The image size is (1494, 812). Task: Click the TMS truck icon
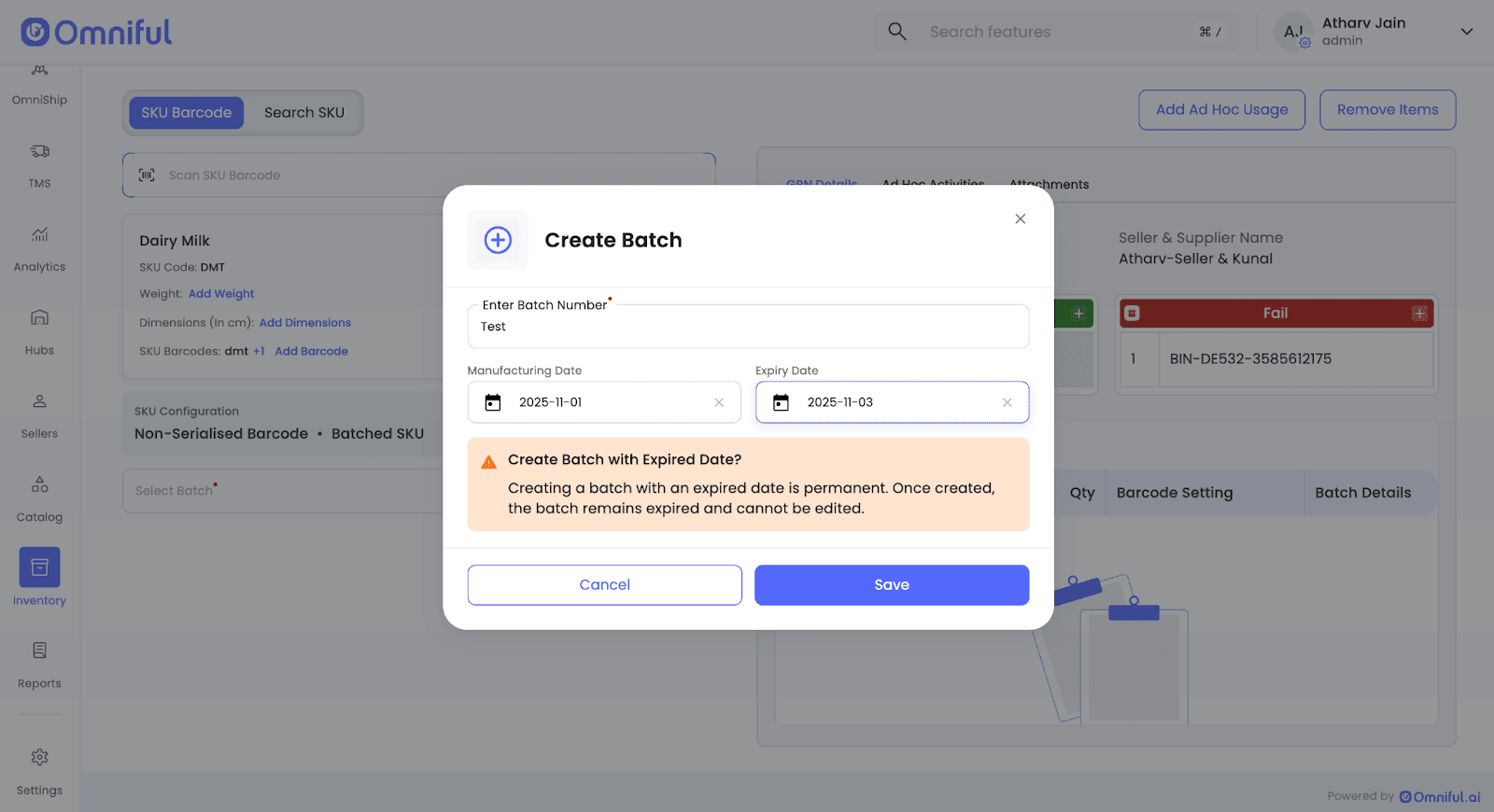point(39,152)
